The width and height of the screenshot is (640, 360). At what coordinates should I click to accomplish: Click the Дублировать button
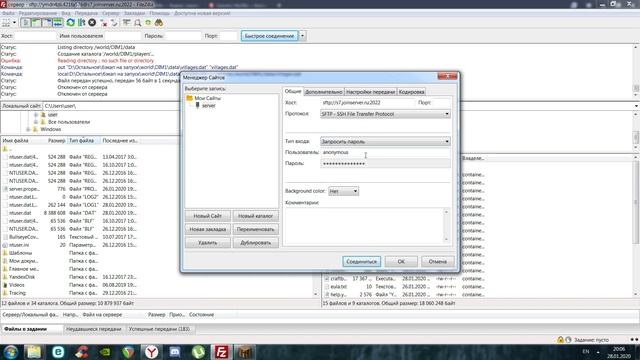click(256, 243)
